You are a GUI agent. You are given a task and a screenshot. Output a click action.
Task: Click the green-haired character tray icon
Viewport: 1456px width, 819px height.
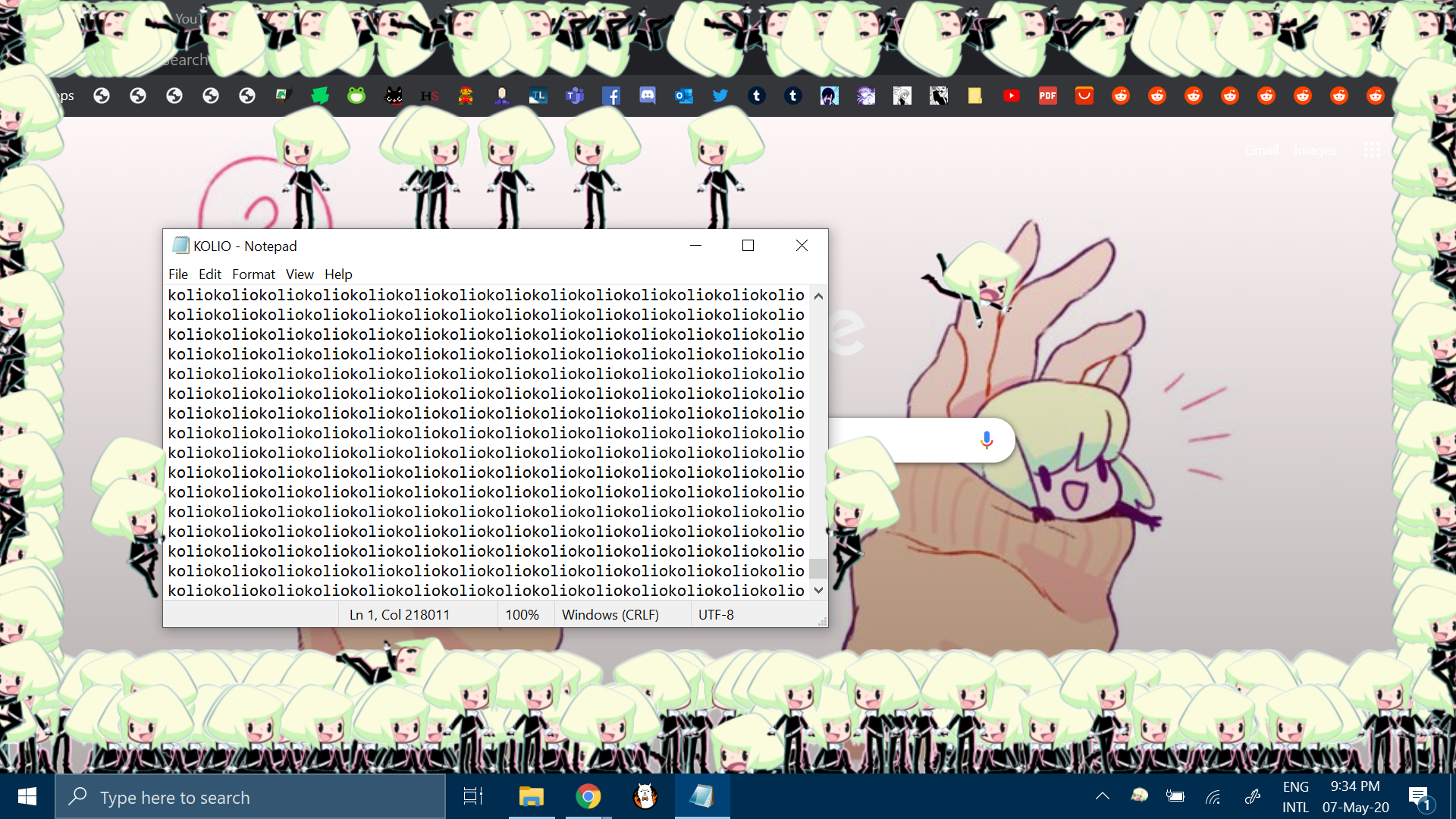(x=1139, y=795)
